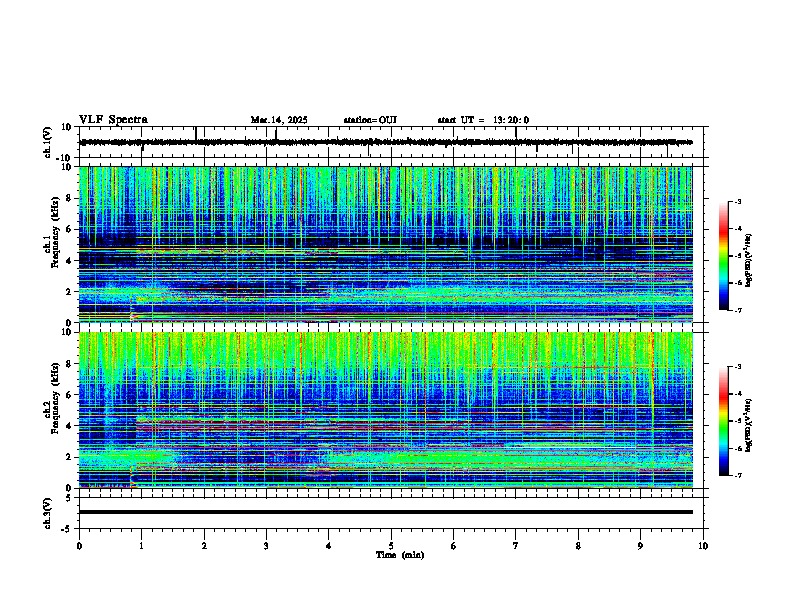Click the ch.1 "Frequency (kHz)" axis label

(55, 233)
